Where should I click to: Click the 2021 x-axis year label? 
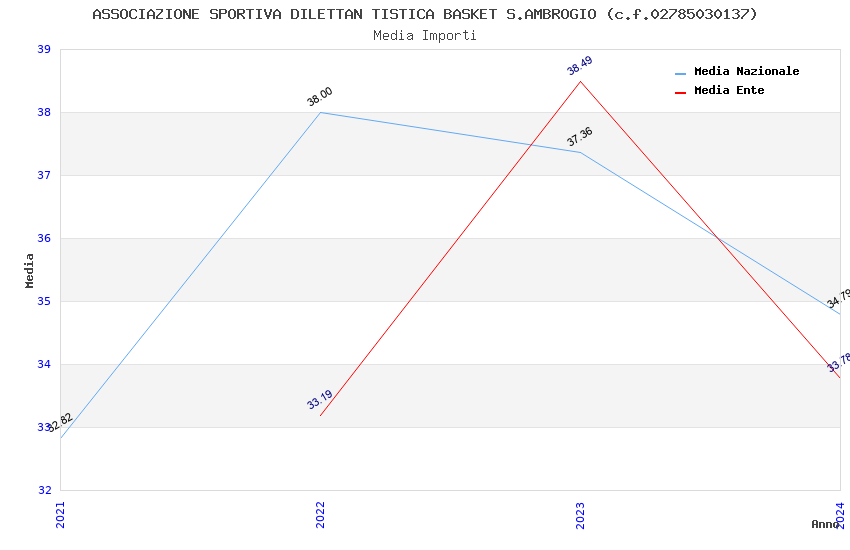coord(60,514)
